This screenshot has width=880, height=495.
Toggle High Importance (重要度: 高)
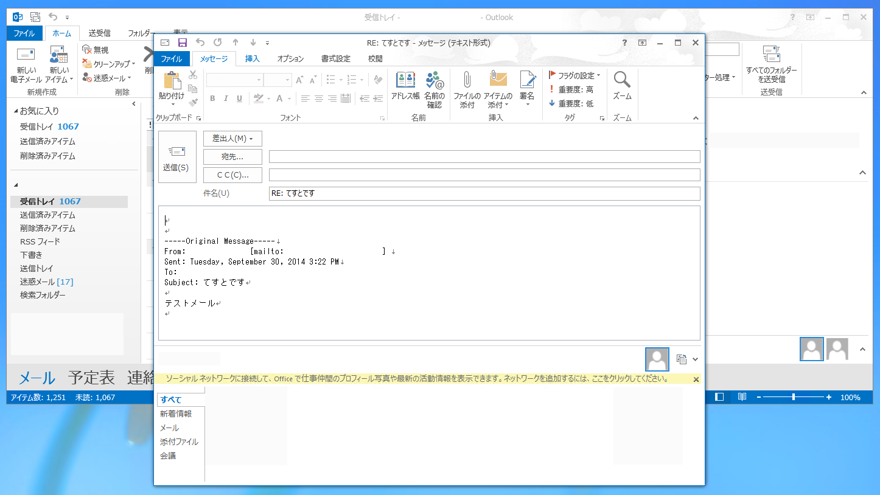pos(571,89)
